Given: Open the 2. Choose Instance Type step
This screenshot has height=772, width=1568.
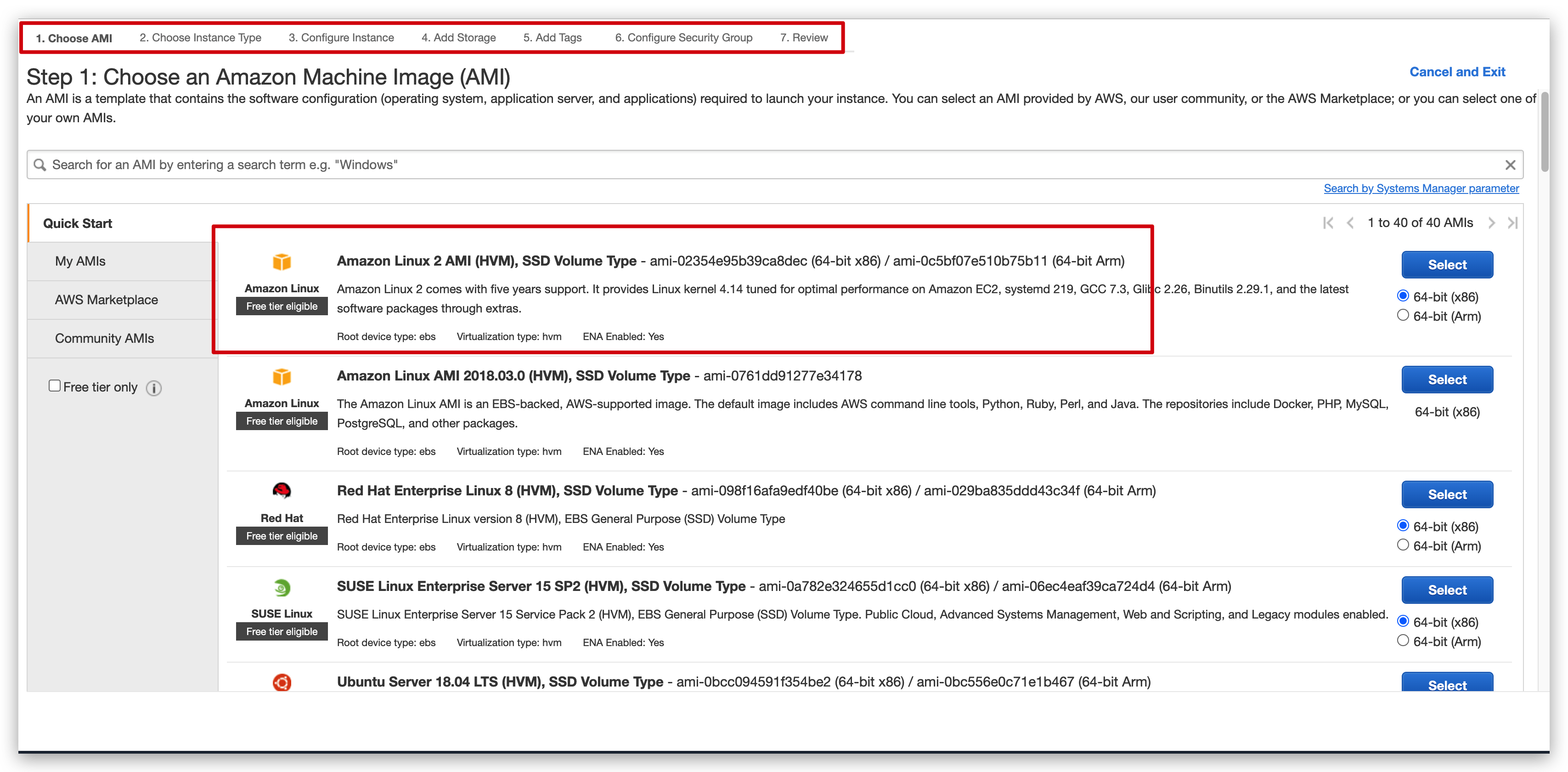Looking at the screenshot, I should click(200, 38).
